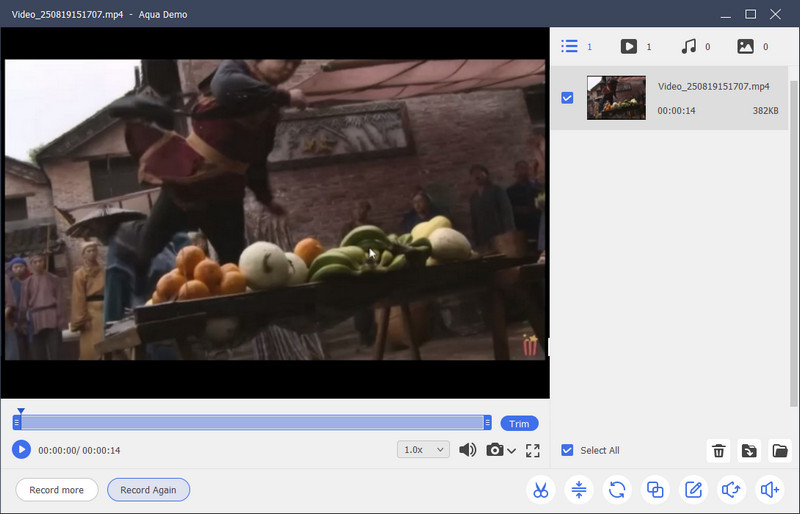Click the Record Again button
This screenshot has height=514, width=800.
click(x=148, y=490)
